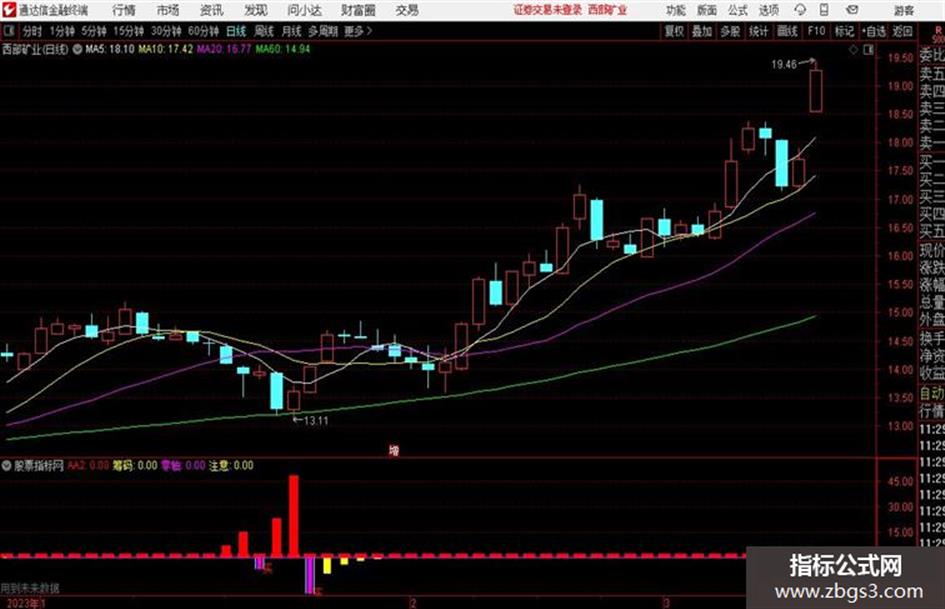Switch to the 30分钟 period tab

pyautogui.click(x=166, y=31)
